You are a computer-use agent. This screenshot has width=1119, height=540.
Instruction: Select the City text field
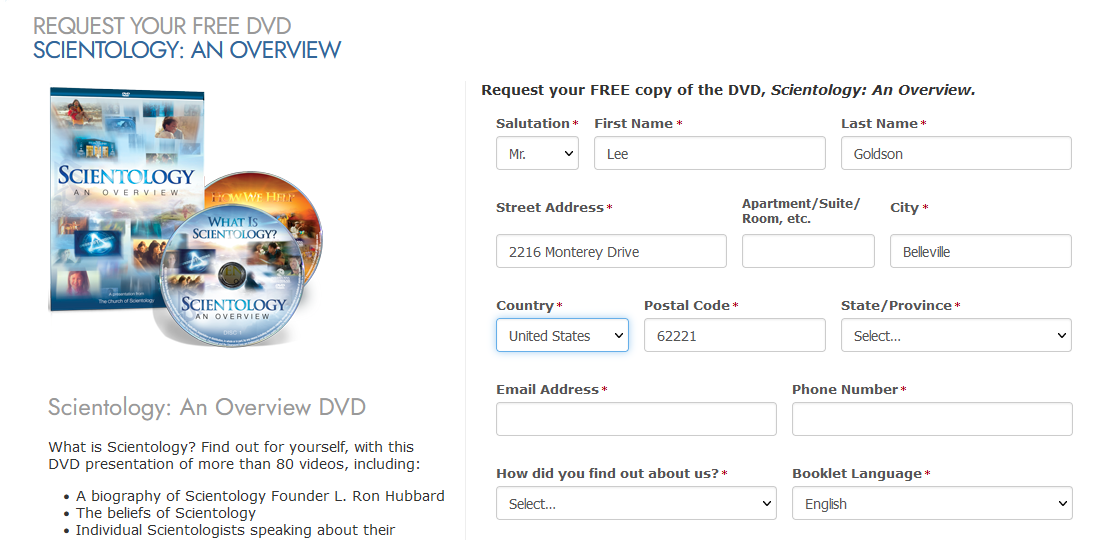980,252
